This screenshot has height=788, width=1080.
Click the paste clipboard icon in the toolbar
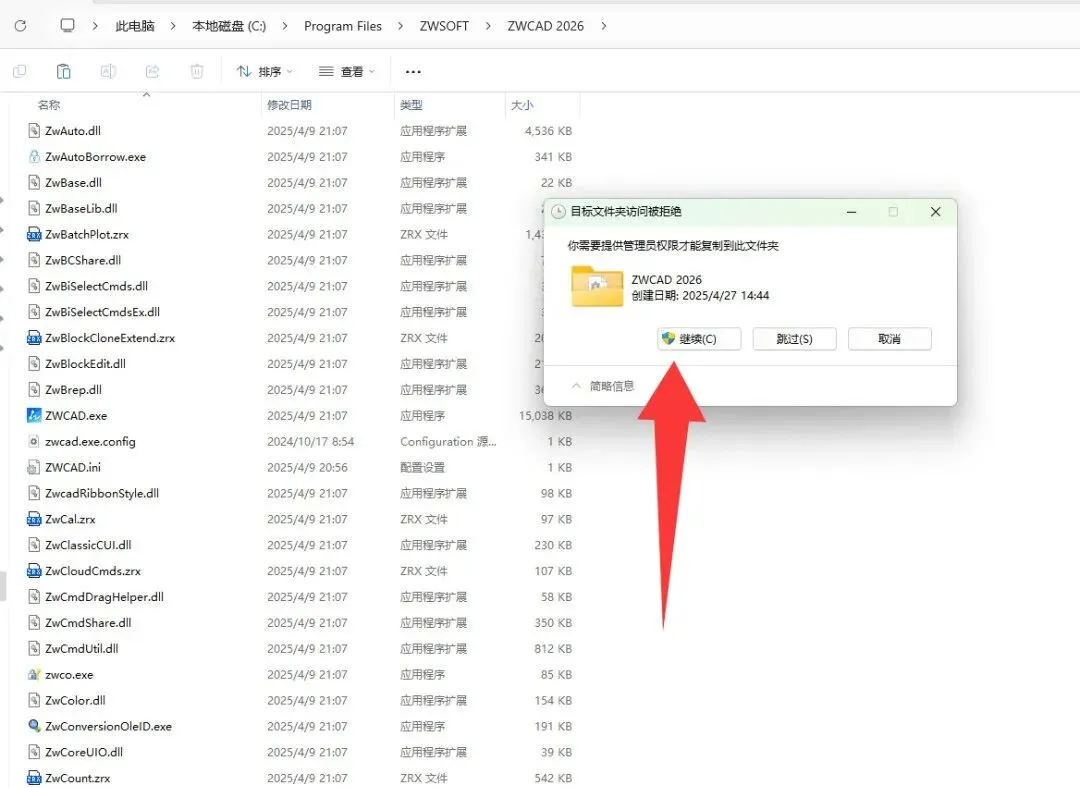(x=63, y=71)
